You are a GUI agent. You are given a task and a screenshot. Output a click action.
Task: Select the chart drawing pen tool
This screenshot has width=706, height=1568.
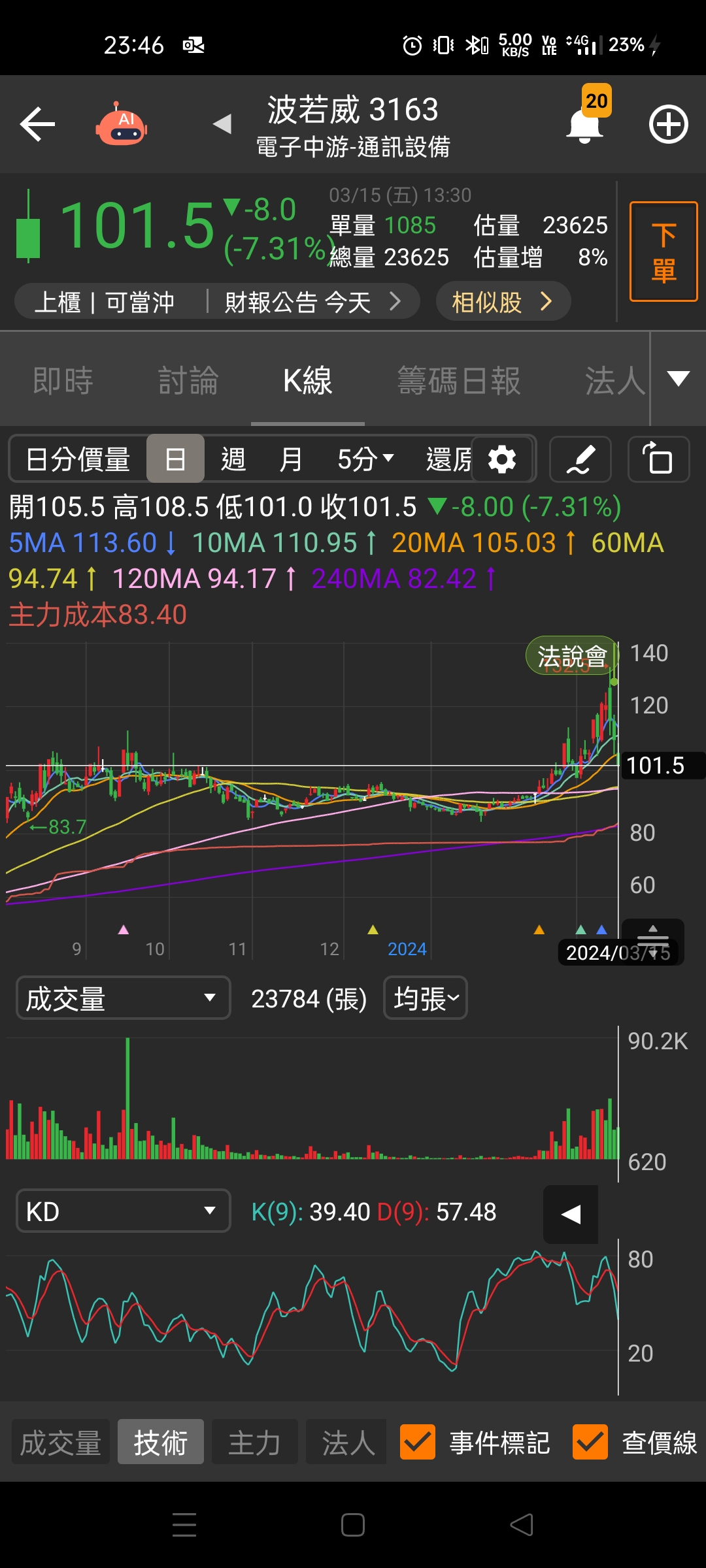pyautogui.click(x=580, y=459)
